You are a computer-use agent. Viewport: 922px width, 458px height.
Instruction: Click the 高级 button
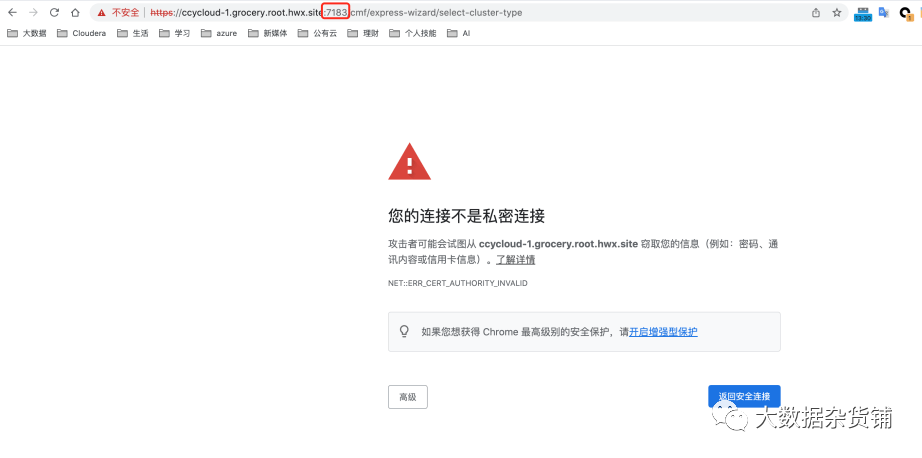tap(407, 397)
